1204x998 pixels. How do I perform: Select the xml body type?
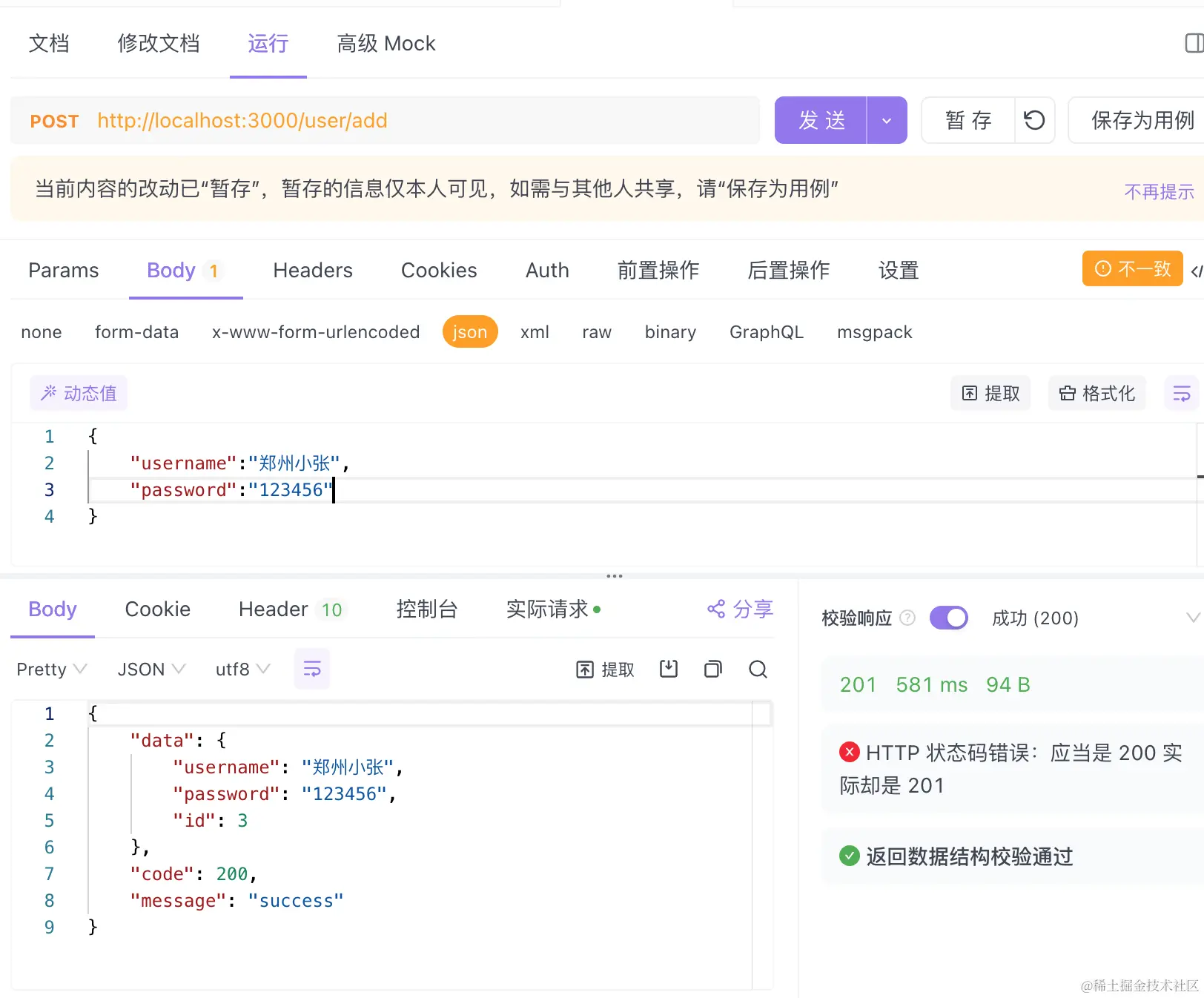[535, 332]
